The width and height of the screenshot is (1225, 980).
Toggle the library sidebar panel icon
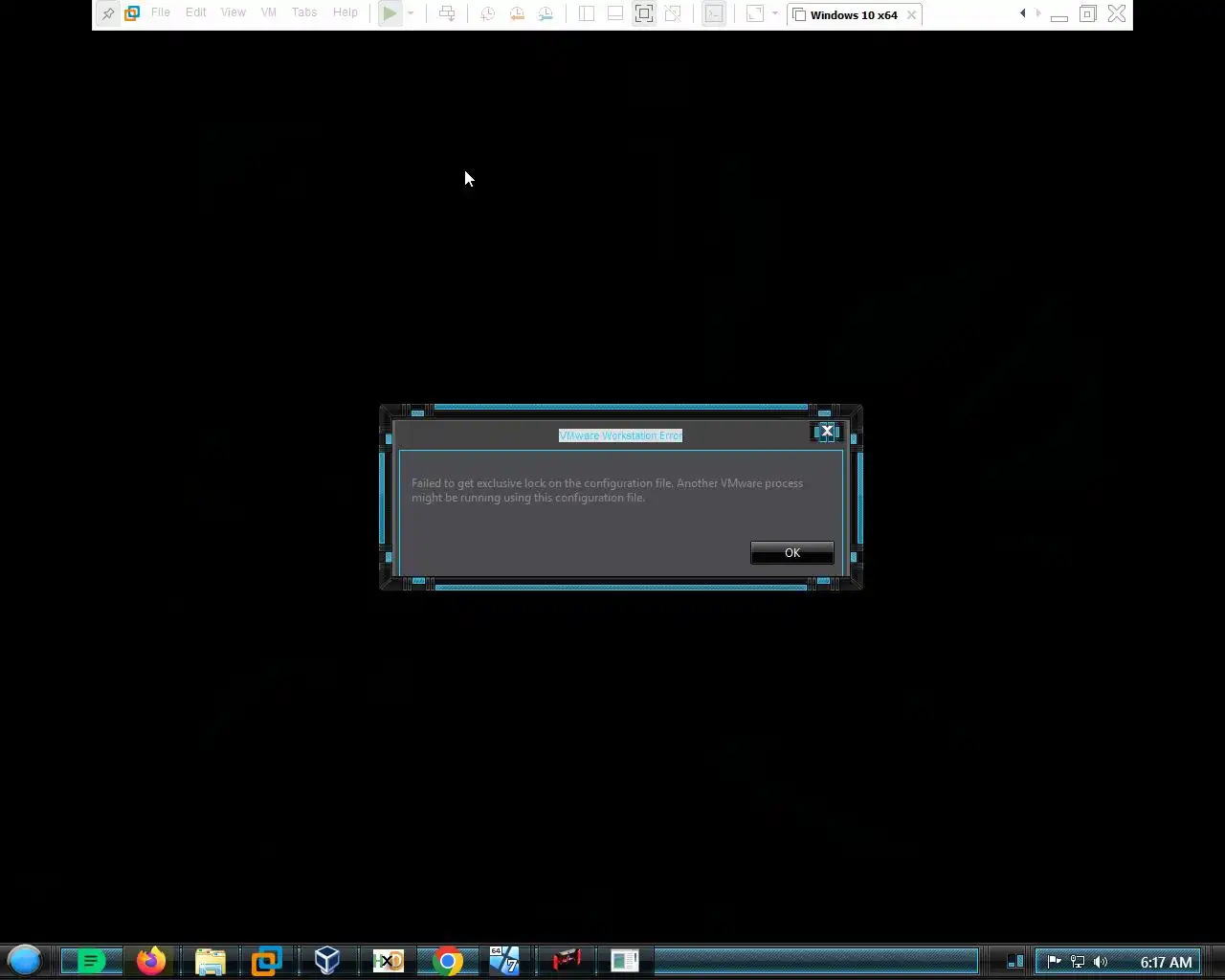tap(587, 13)
